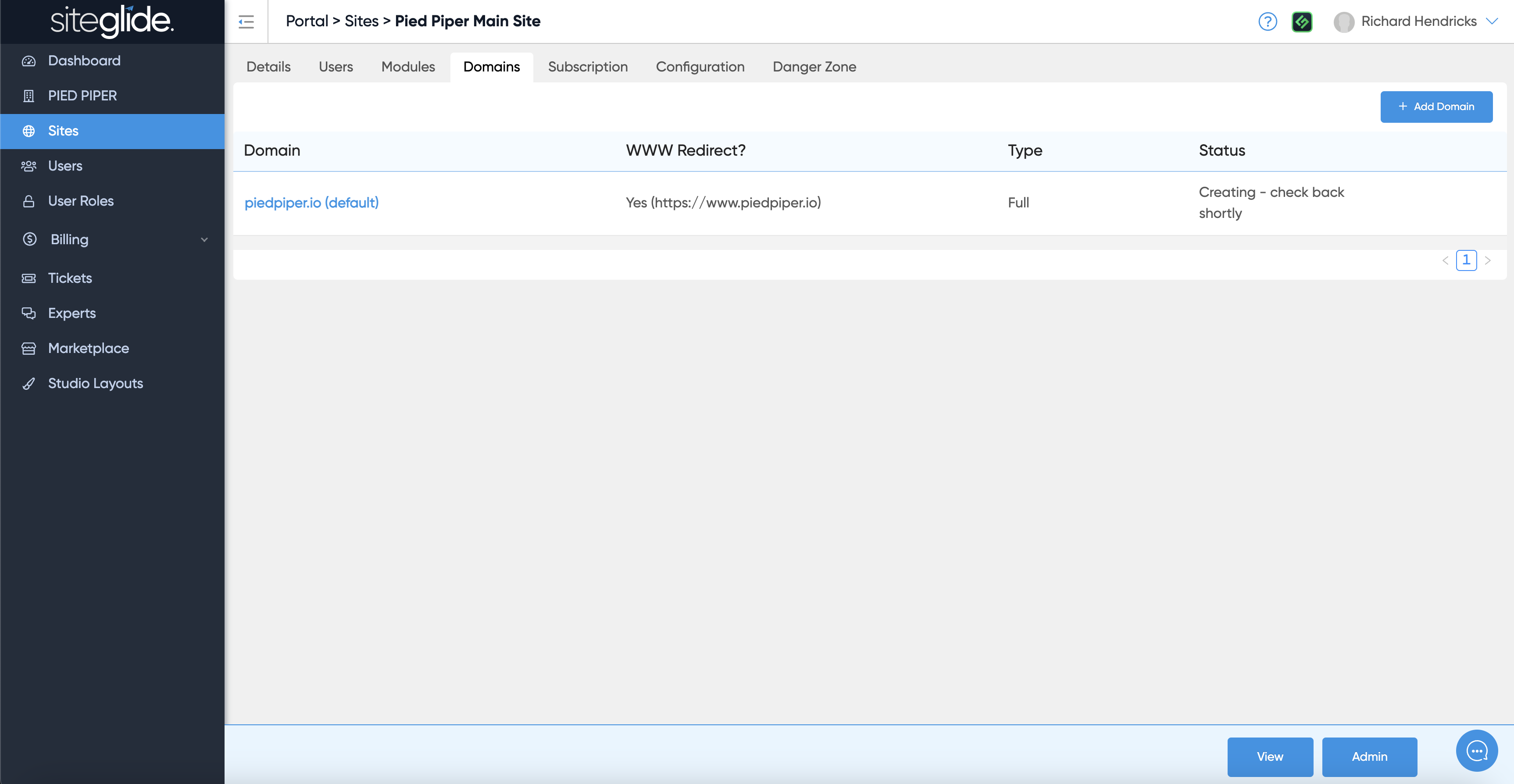
Task: Click the Marketplace storefront icon
Action: (28, 349)
